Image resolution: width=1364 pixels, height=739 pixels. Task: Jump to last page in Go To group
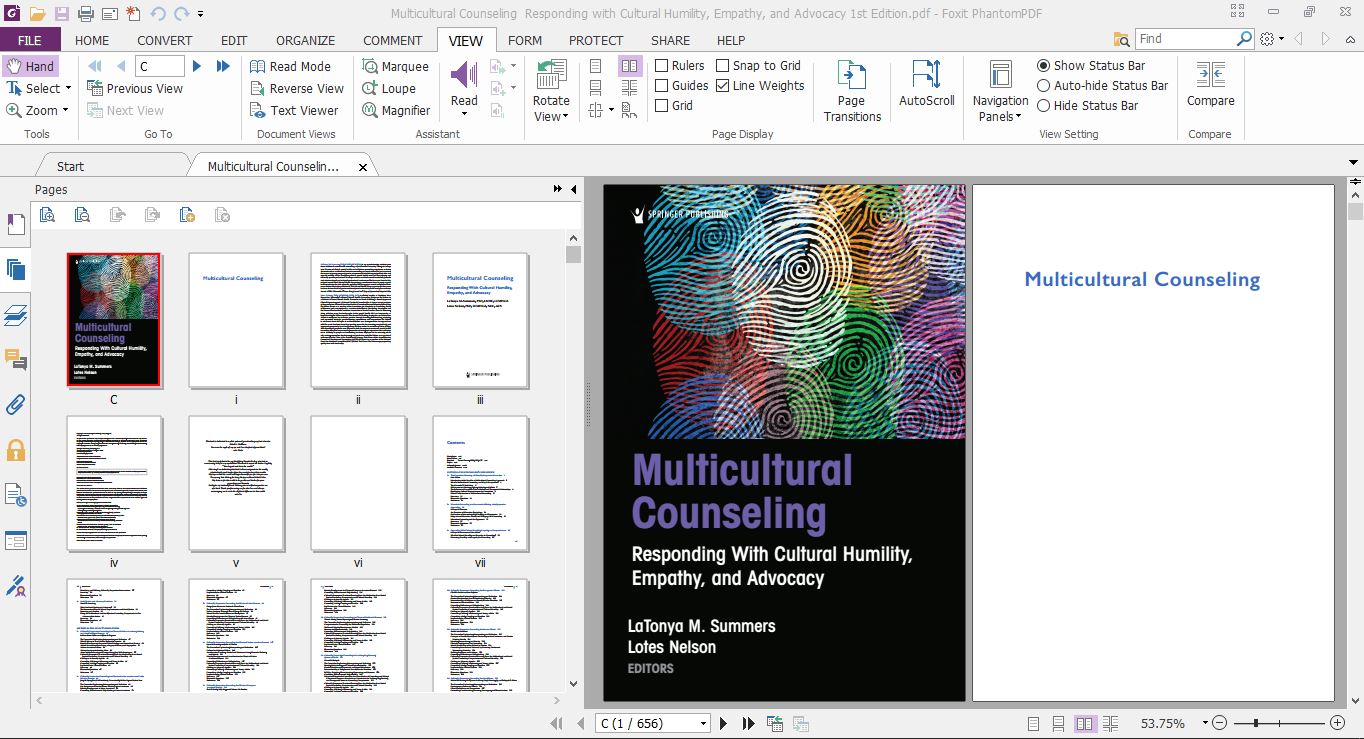point(223,66)
